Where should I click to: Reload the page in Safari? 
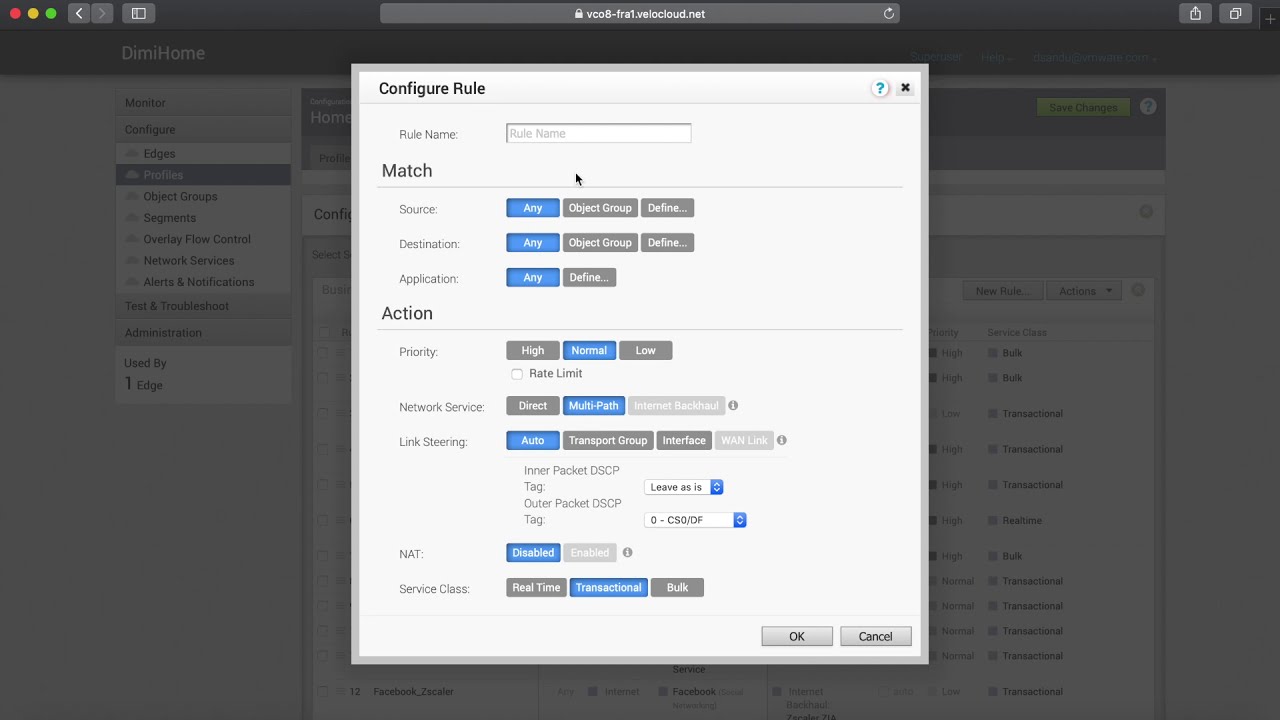point(888,14)
